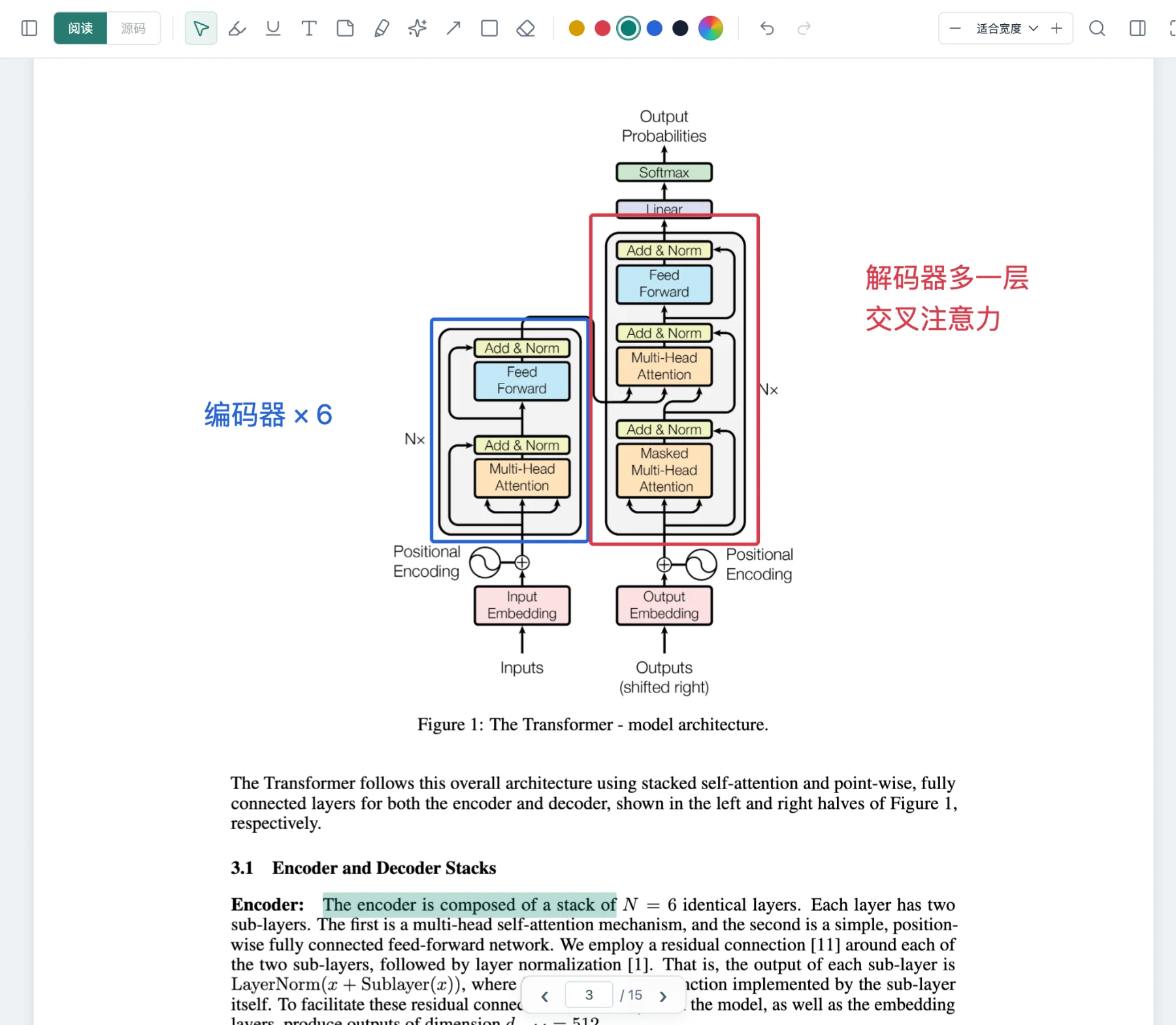Switch to 阅读 reading mode tab
The width and height of the screenshot is (1176, 1025).
[x=80, y=28]
